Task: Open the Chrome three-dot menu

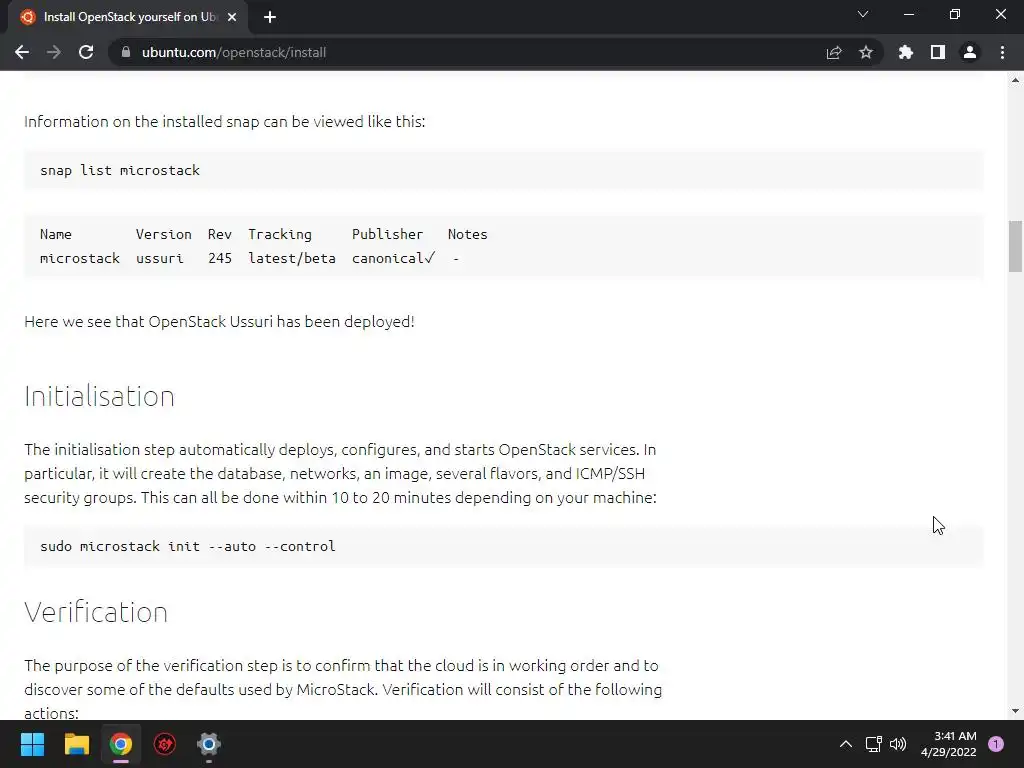Action: tap(1002, 52)
